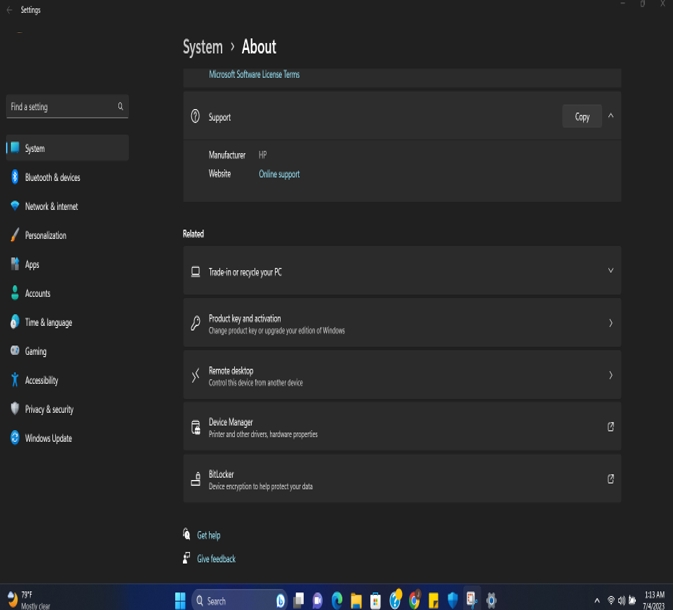Click the Device Manager icon
Screen dimensions: 674x610
[x=196, y=427]
